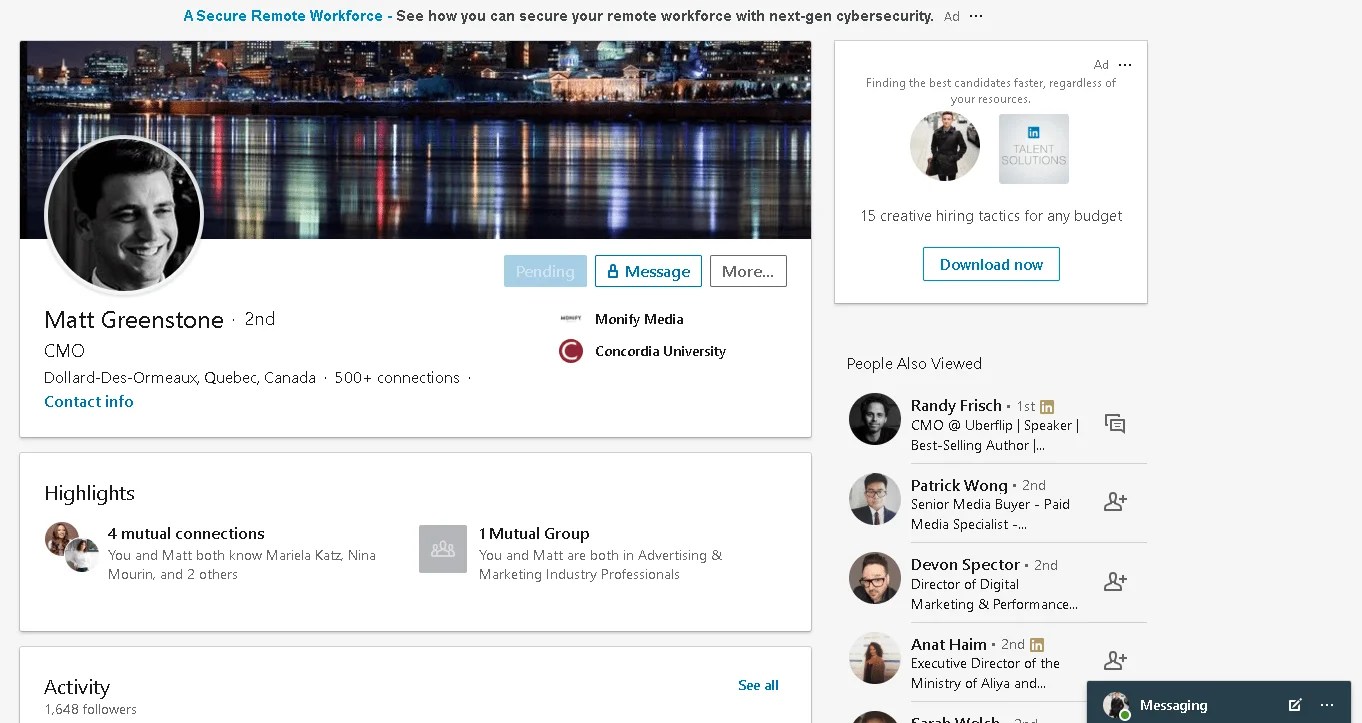Click the Pending connection button
1362x723 pixels.
(545, 271)
